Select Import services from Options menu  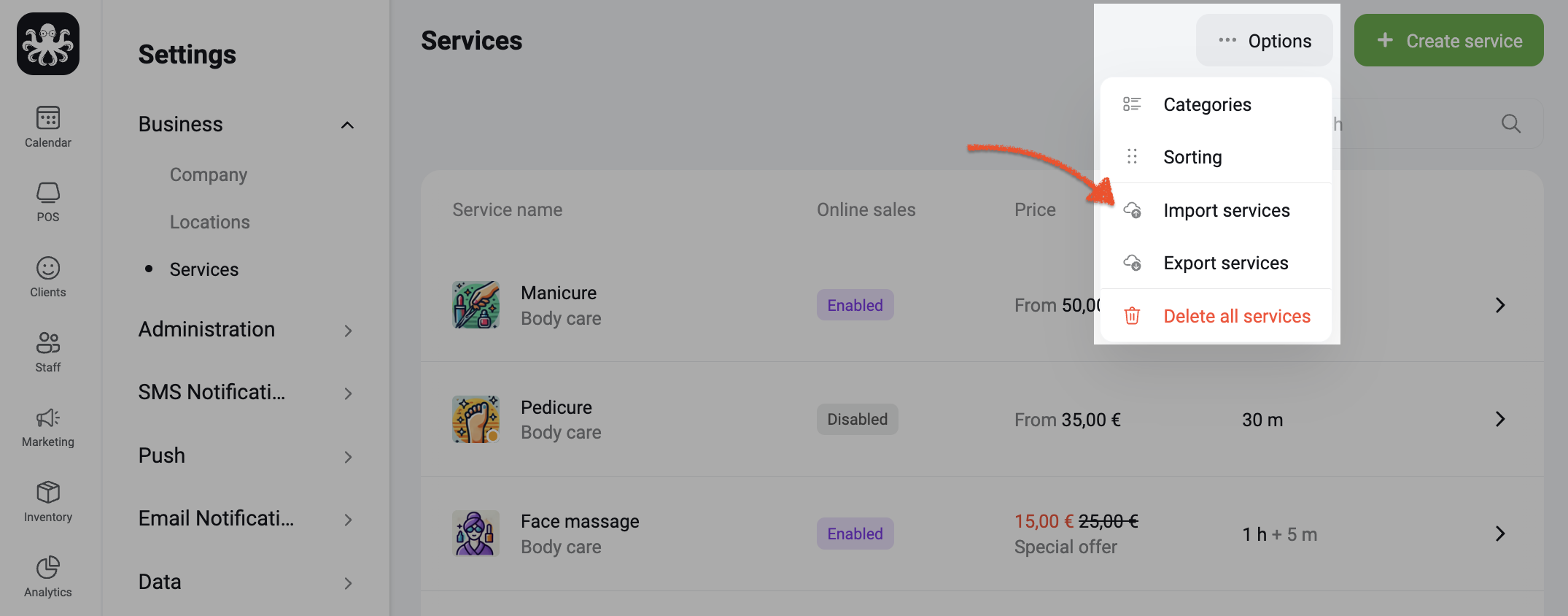click(x=1216, y=210)
